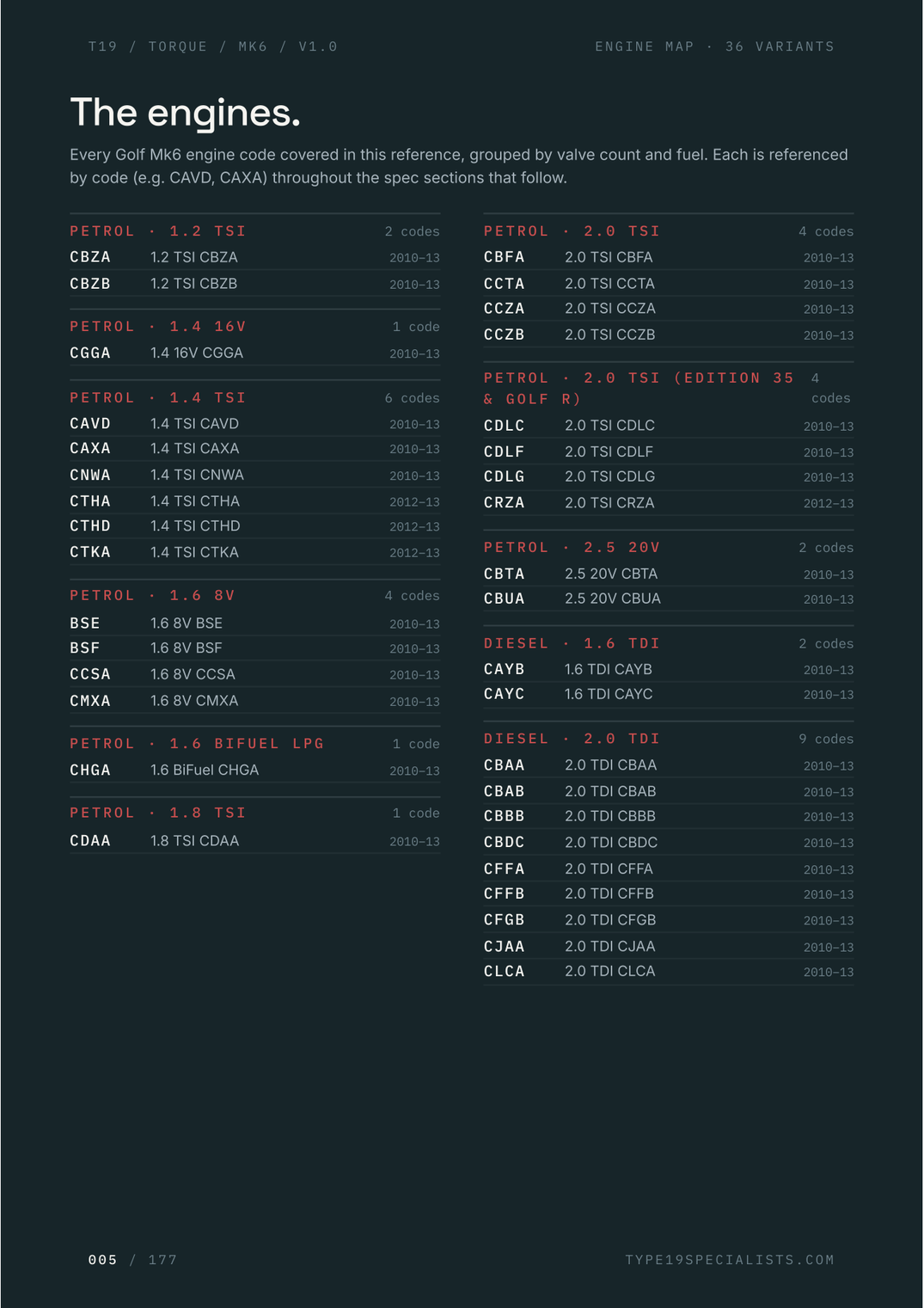Open the CLCA 2.0 TDI entry

click(x=669, y=972)
